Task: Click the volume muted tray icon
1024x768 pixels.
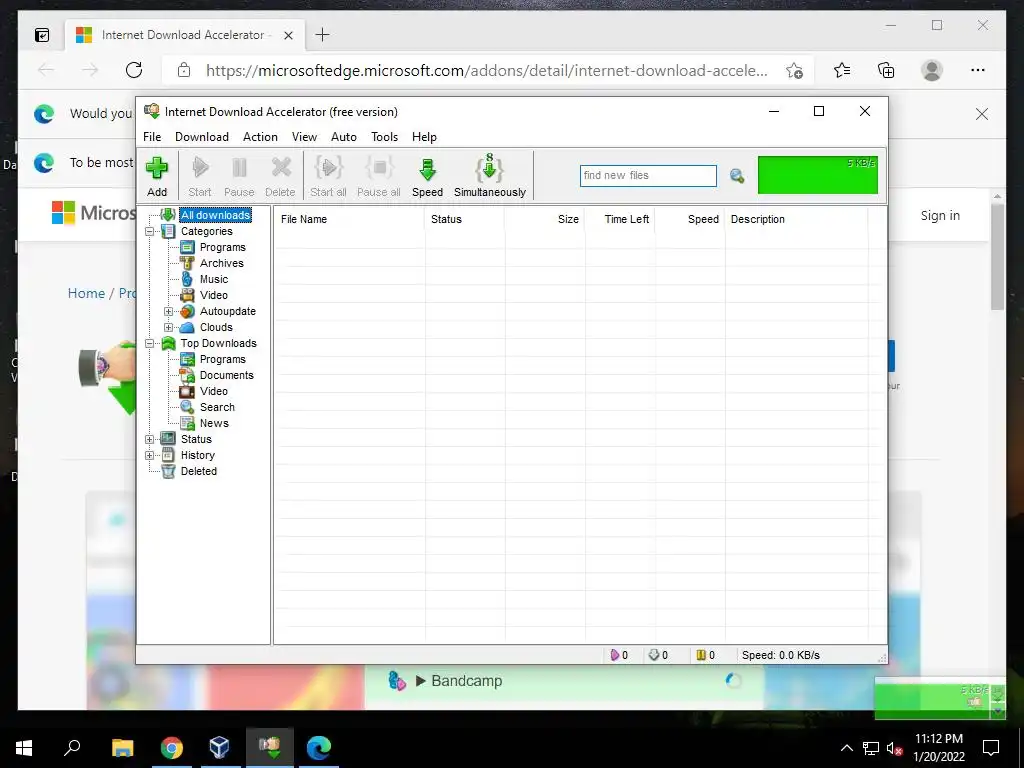Action: [894, 748]
